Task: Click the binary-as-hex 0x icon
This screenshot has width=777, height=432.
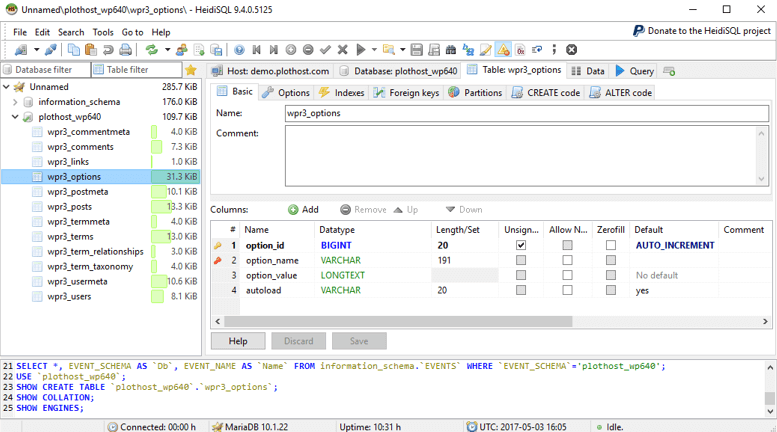Action: pos(520,50)
